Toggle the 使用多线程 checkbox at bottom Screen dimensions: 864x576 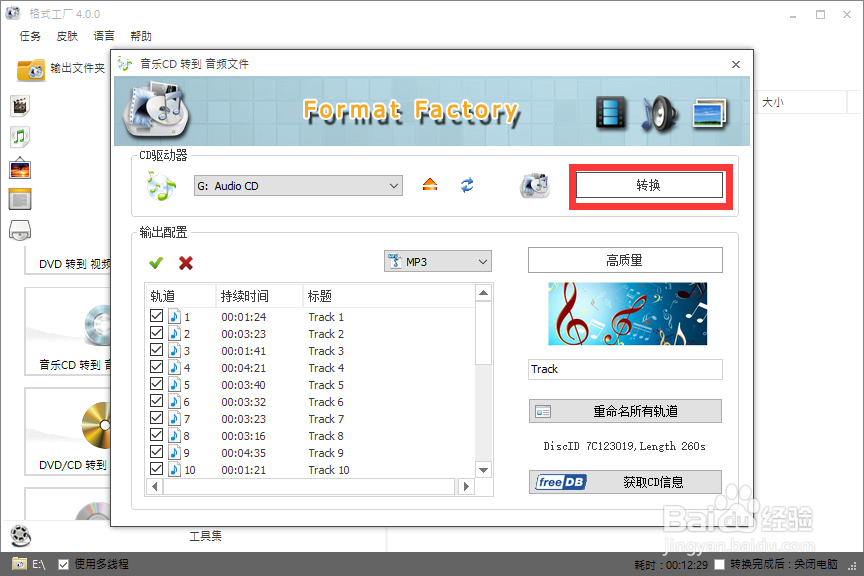[x=63, y=564]
